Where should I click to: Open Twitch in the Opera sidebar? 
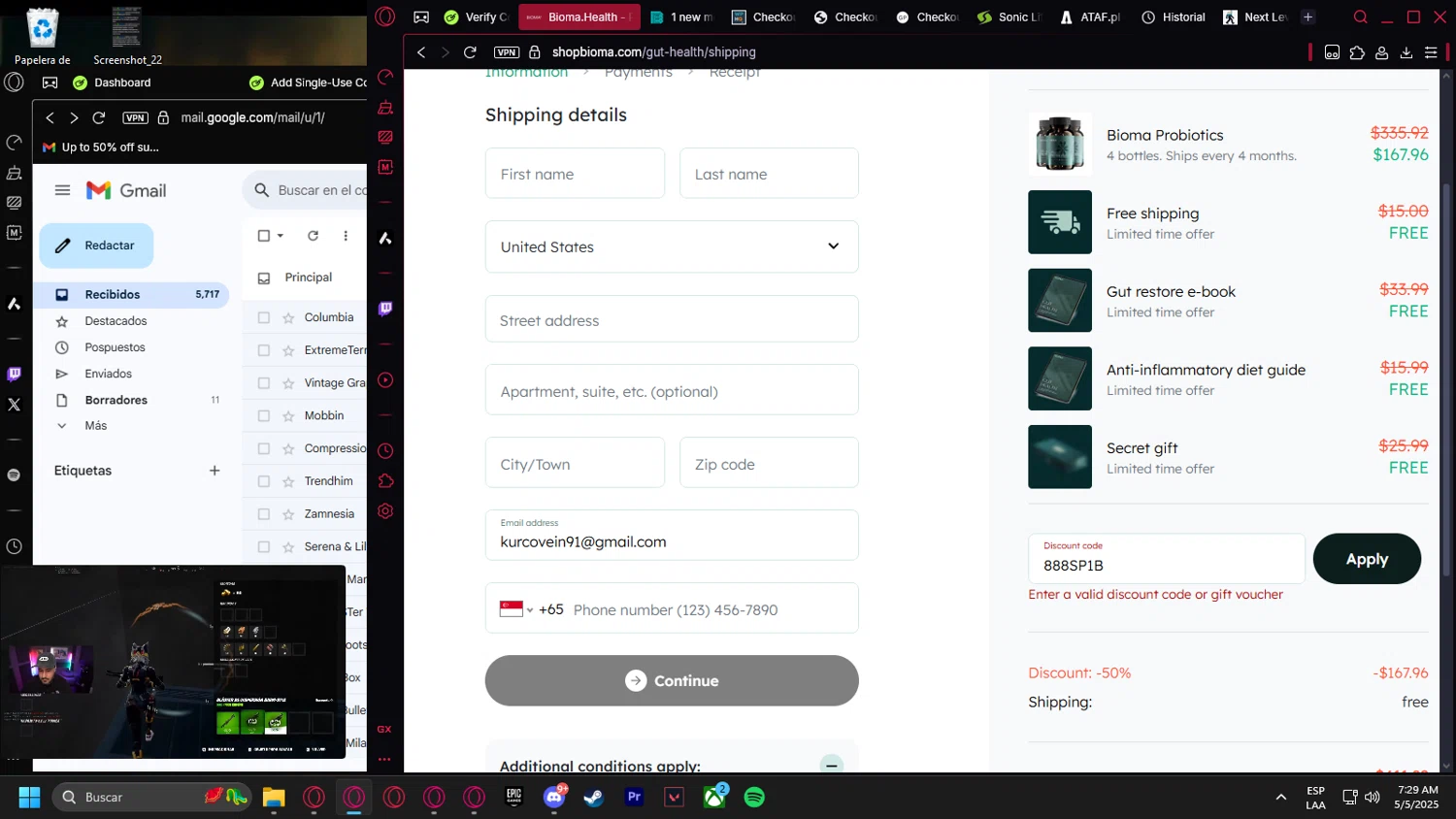385,309
